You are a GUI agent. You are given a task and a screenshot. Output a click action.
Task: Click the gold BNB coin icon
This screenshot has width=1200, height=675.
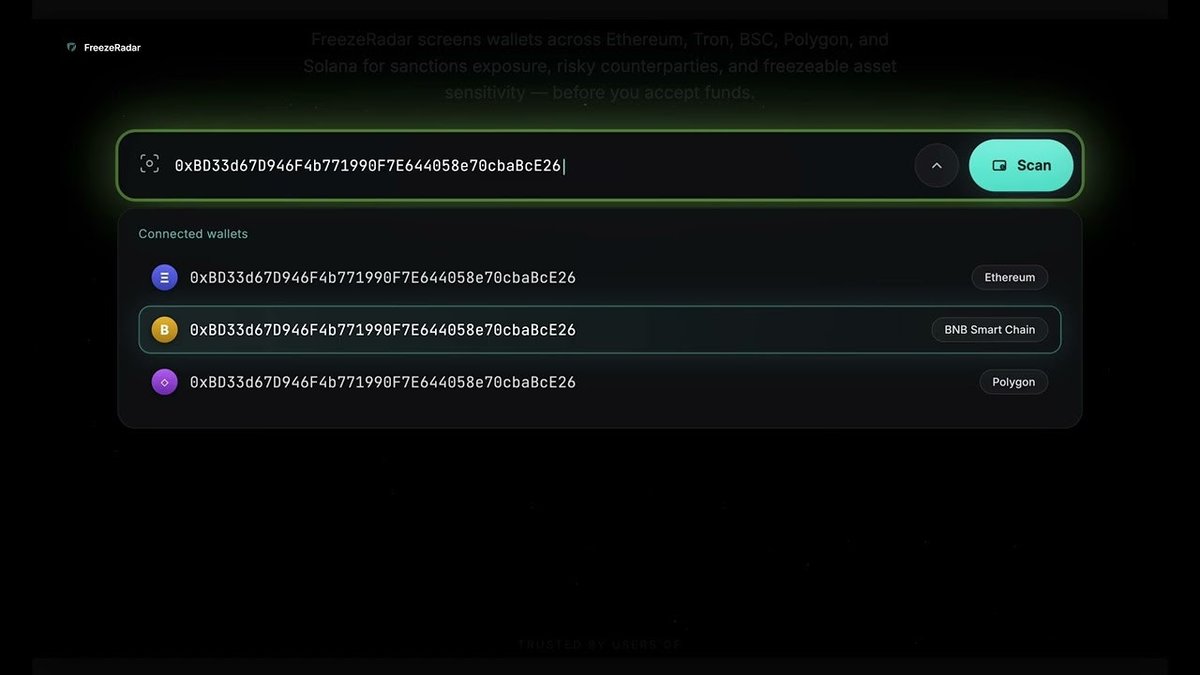point(164,329)
